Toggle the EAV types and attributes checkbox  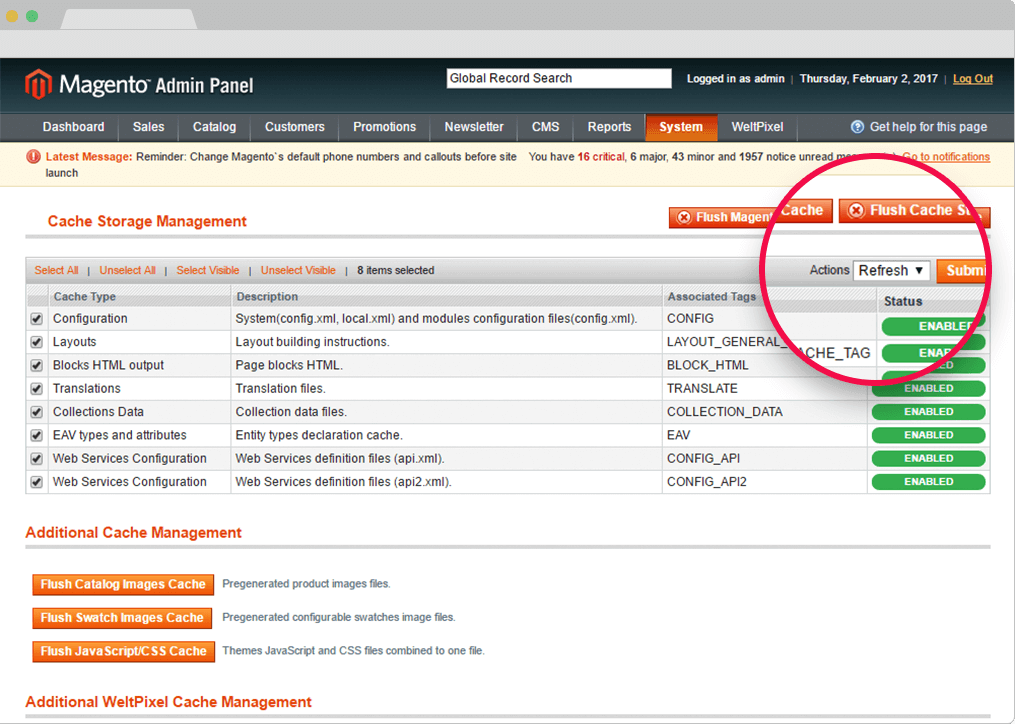click(36, 435)
